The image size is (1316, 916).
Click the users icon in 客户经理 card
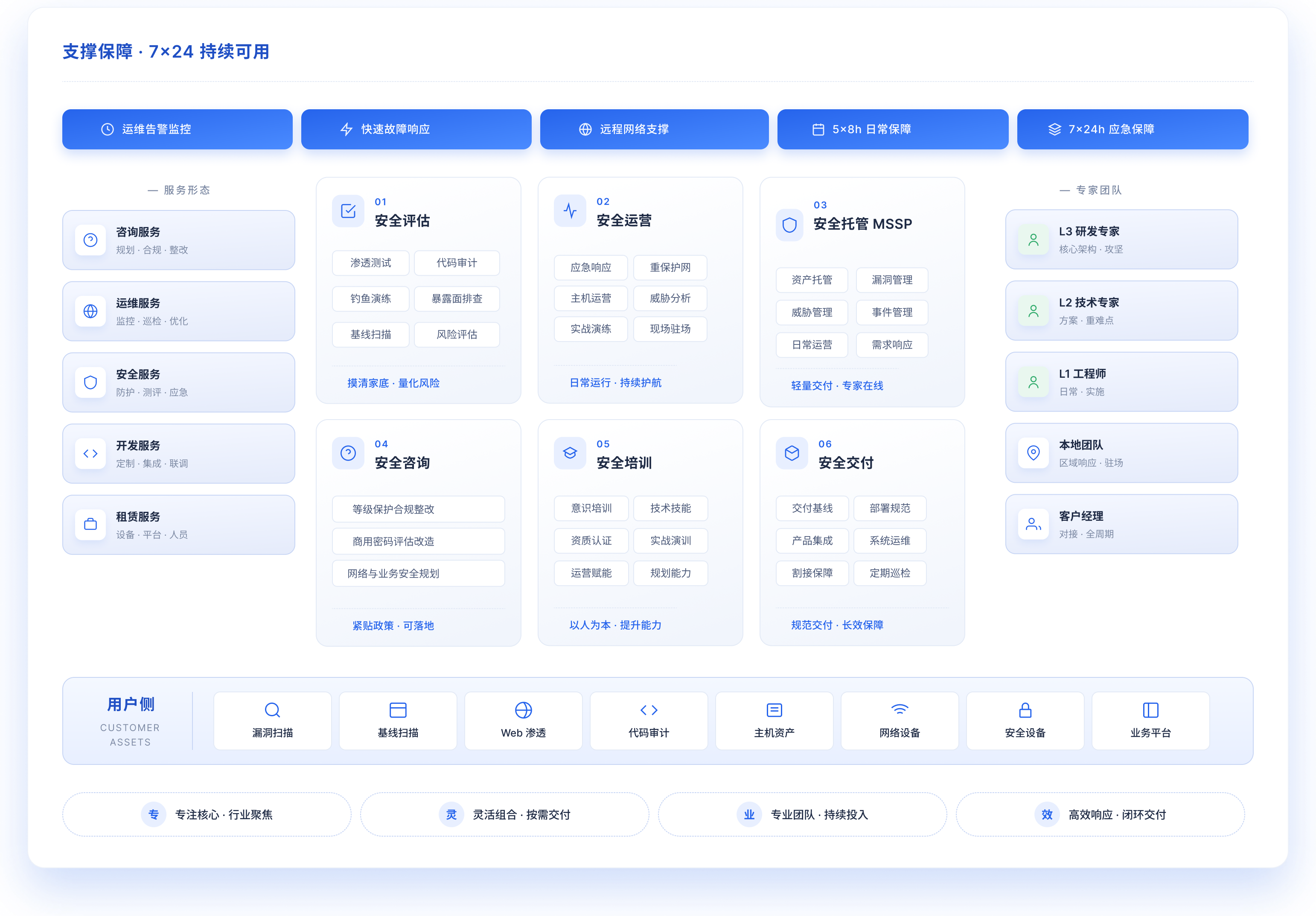pos(1034,524)
